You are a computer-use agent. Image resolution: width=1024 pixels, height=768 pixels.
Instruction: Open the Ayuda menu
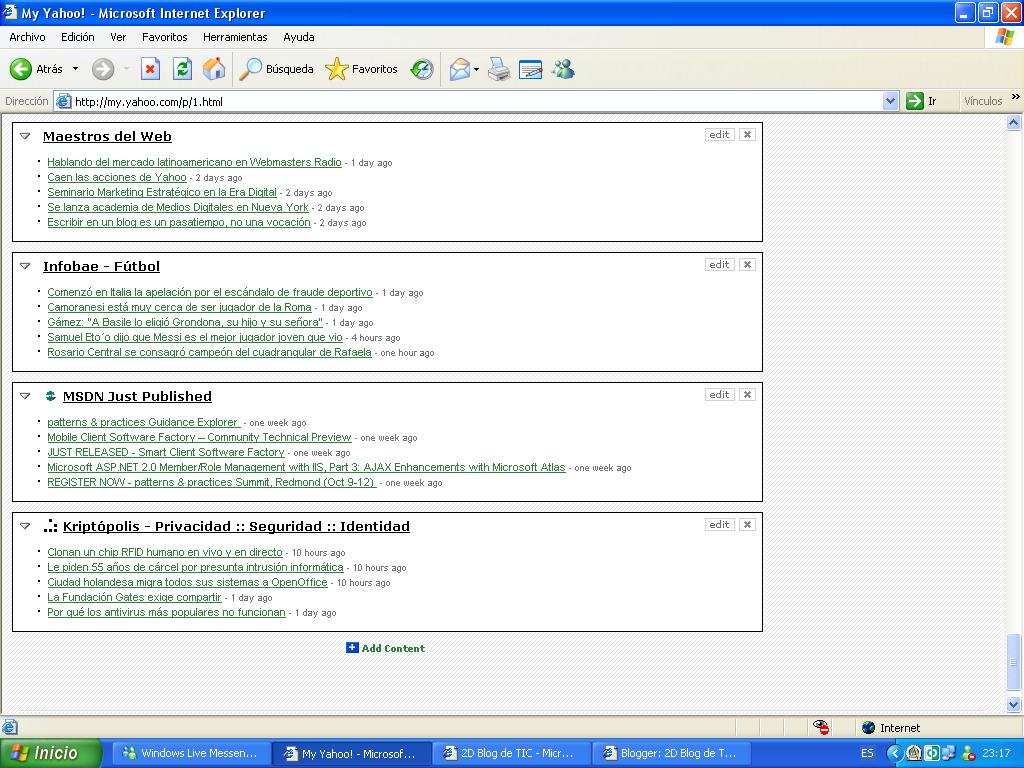point(298,37)
